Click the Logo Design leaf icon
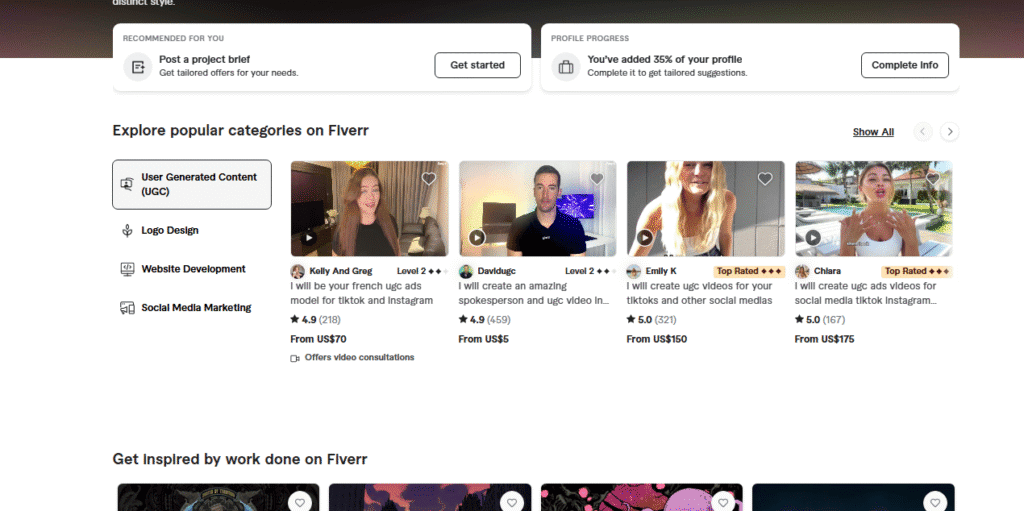The width and height of the screenshot is (1024, 511). click(x=127, y=231)
